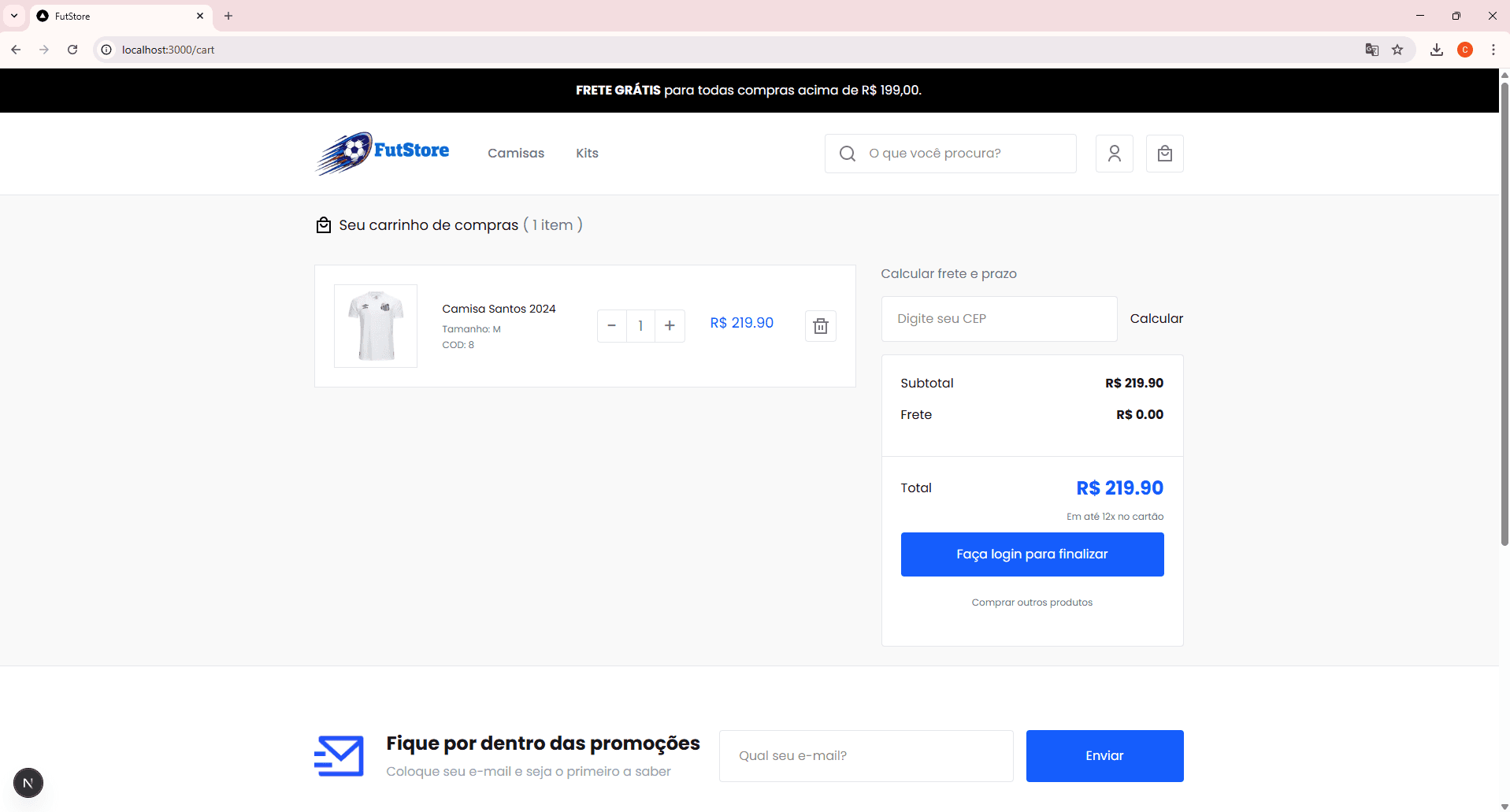Click the Comprar outros produtos link
The image size is (1510, 812).
[x=1032, y=602]
